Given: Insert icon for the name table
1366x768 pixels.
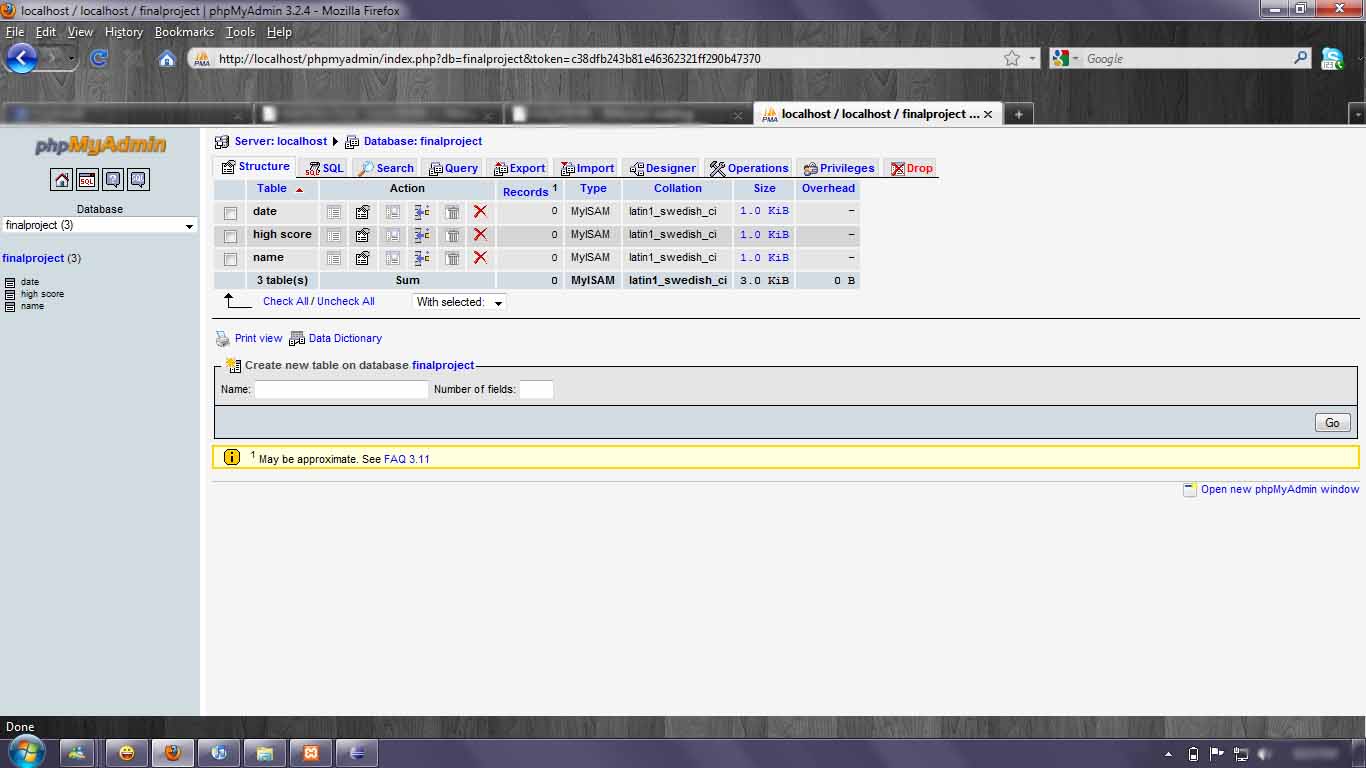Looking at the screenshot, I should tap(422, 258).
